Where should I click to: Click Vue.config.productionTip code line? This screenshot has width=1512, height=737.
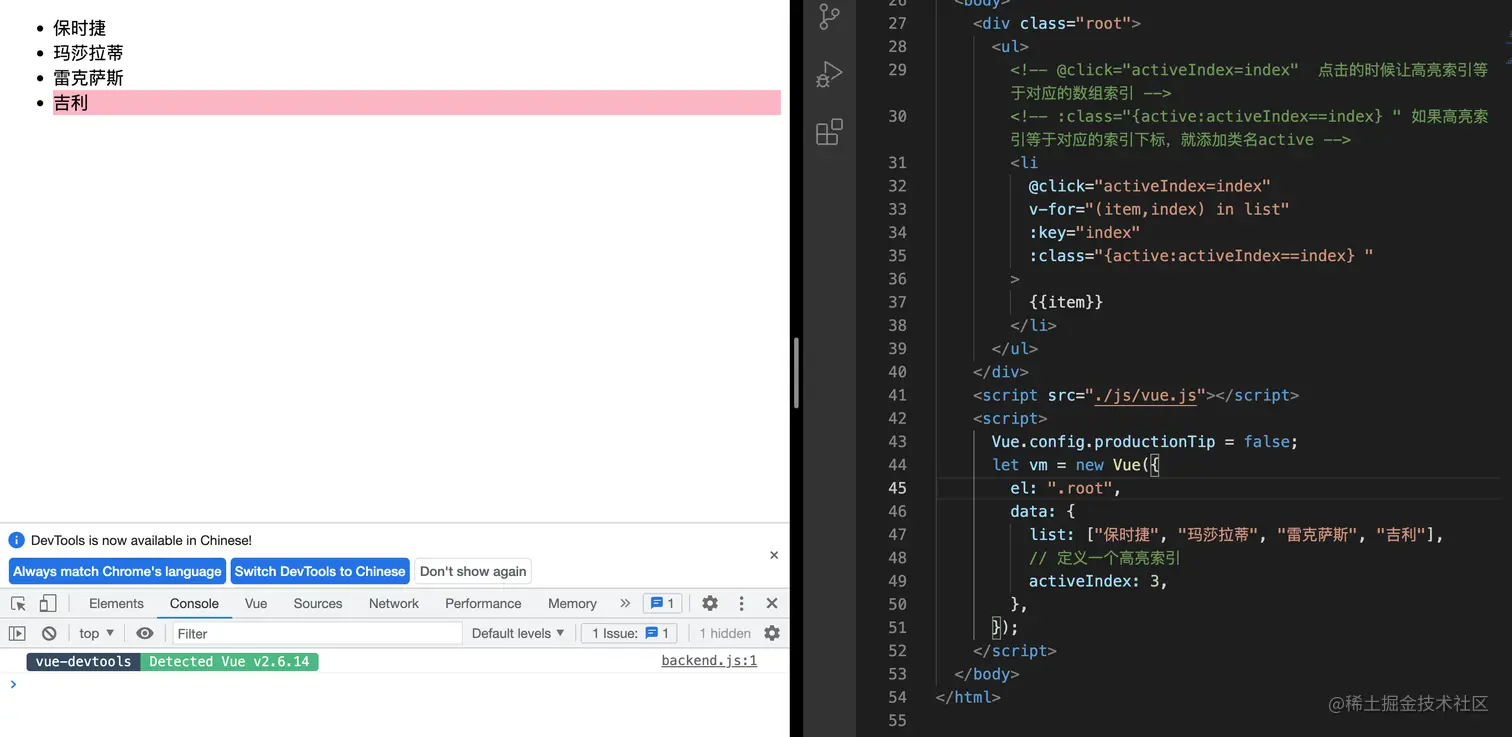1145,442
